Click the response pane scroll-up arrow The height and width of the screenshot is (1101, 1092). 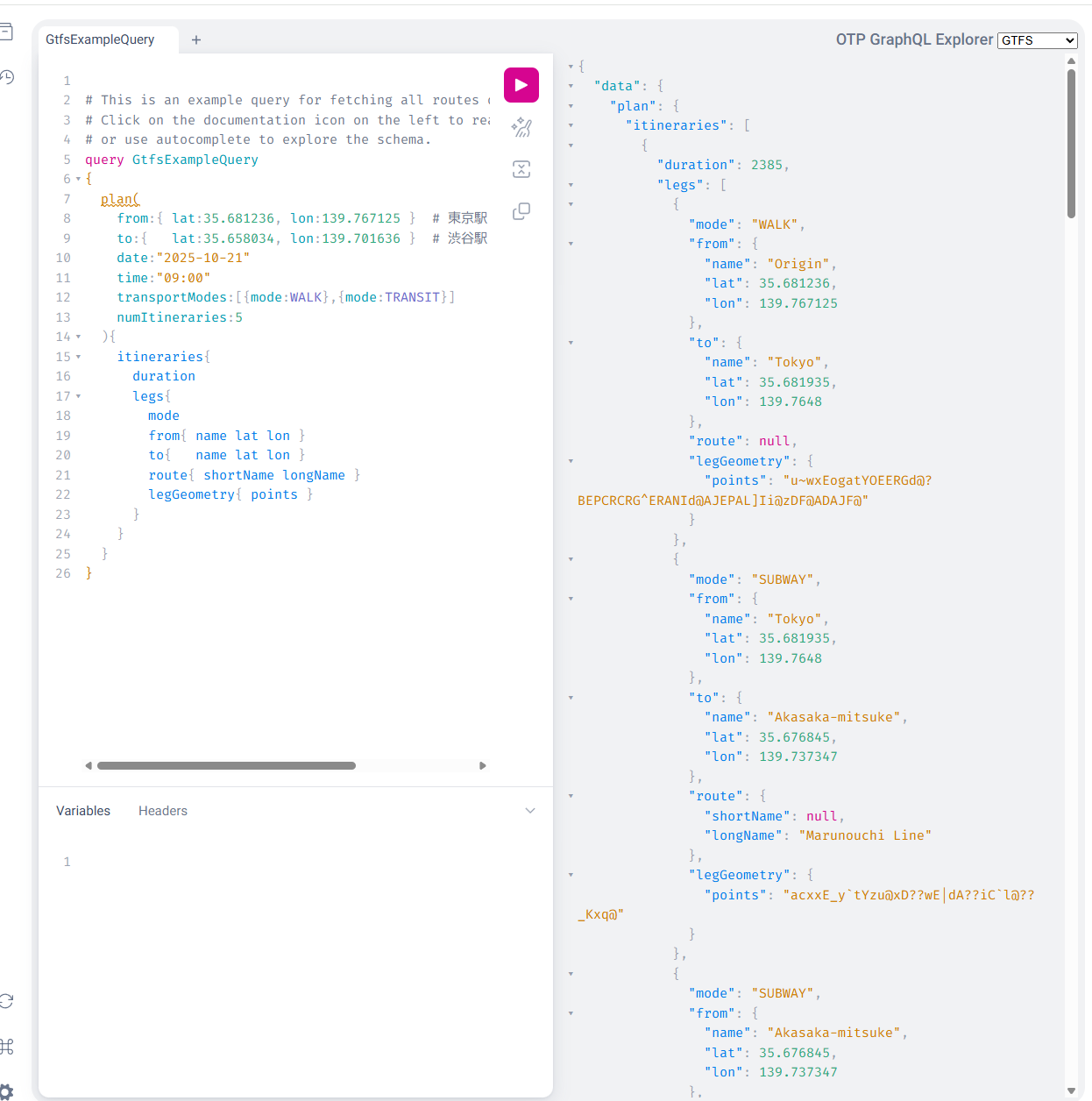[x=1071, y=61]
